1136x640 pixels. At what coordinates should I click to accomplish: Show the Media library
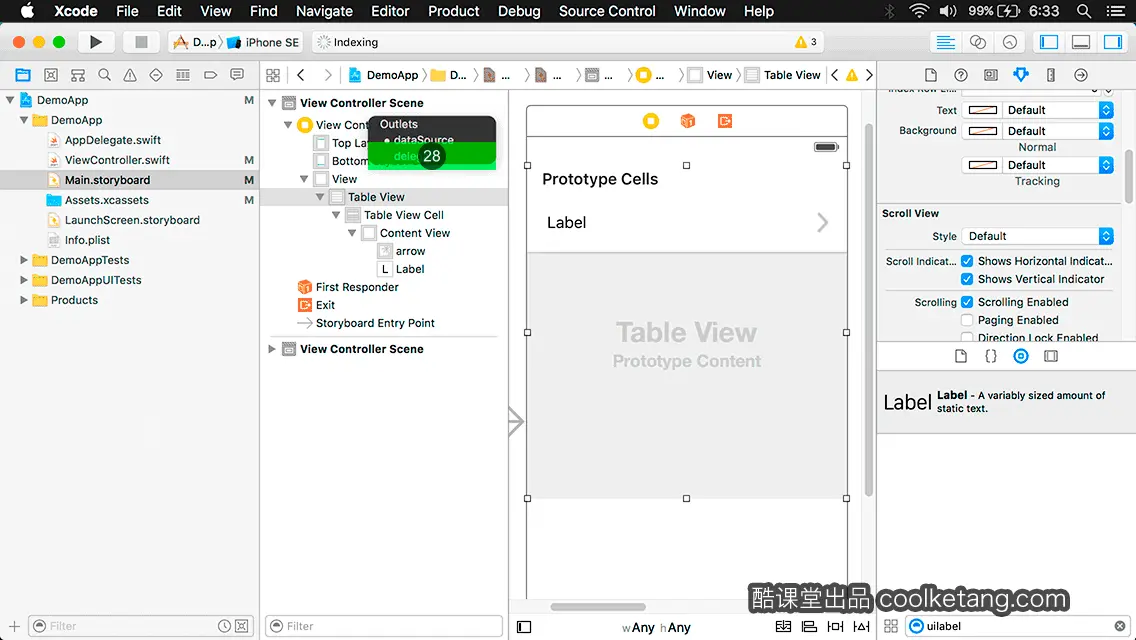point(1051,356)
